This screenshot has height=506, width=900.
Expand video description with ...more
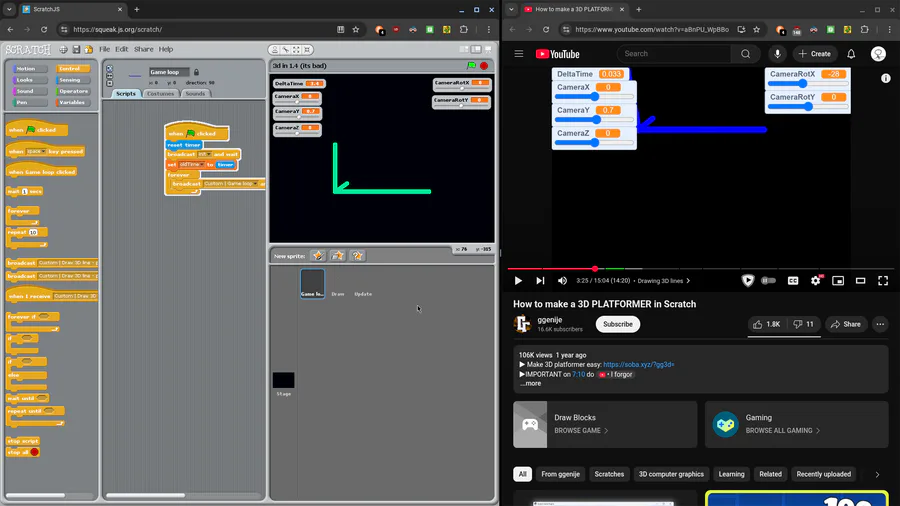coord(530,383)
